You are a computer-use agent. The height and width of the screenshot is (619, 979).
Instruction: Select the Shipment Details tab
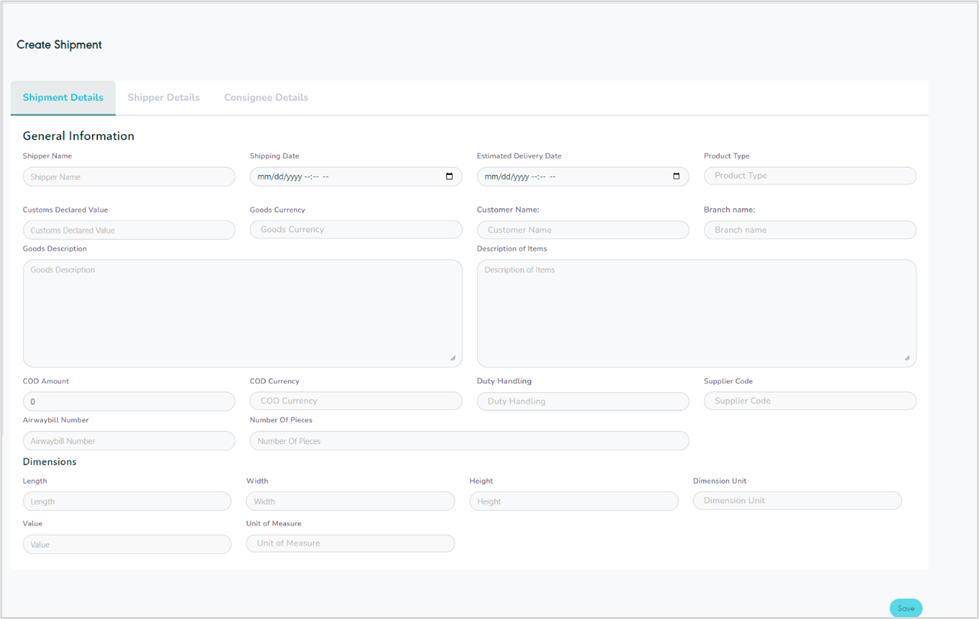[63, 98]
